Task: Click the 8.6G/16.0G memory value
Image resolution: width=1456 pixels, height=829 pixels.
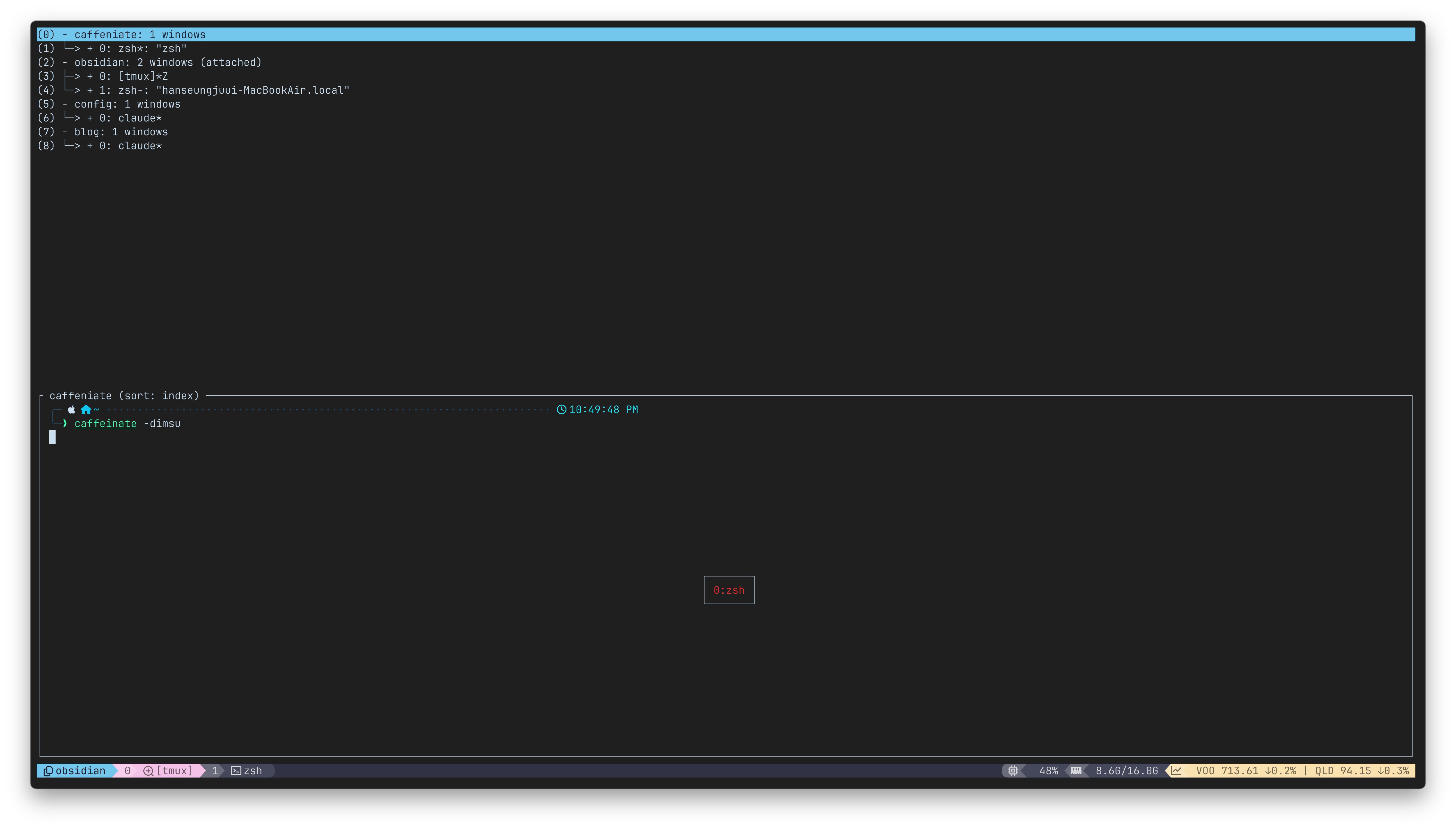Action: 1127,770
